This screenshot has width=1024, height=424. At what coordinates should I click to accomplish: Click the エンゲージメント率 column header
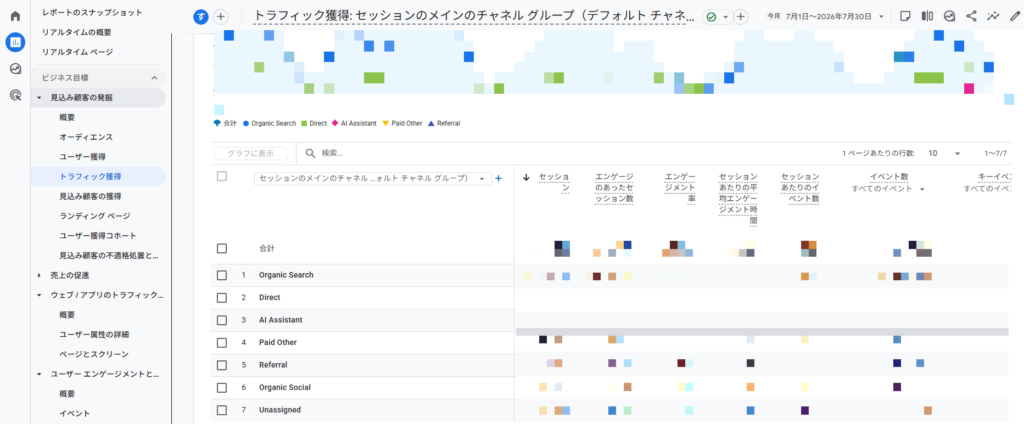point(679,189)
